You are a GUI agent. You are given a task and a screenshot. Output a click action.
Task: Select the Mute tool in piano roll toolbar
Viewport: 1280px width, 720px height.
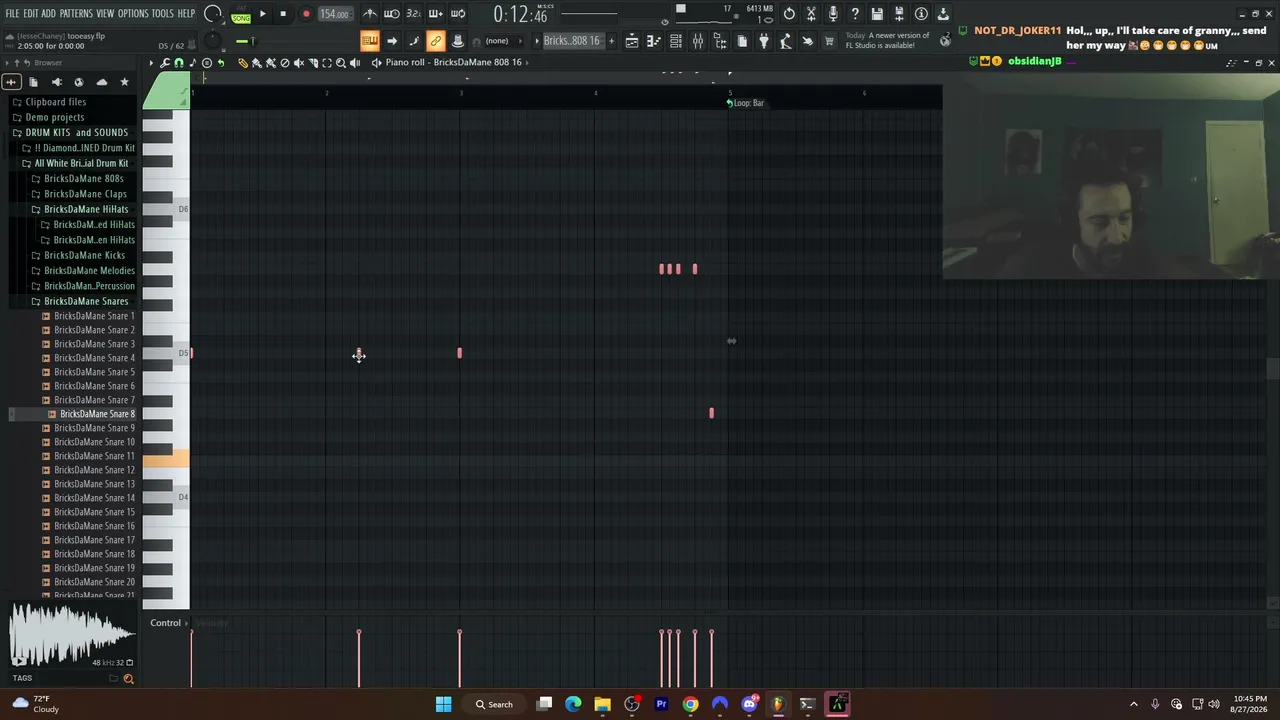[x=299, y=63]
